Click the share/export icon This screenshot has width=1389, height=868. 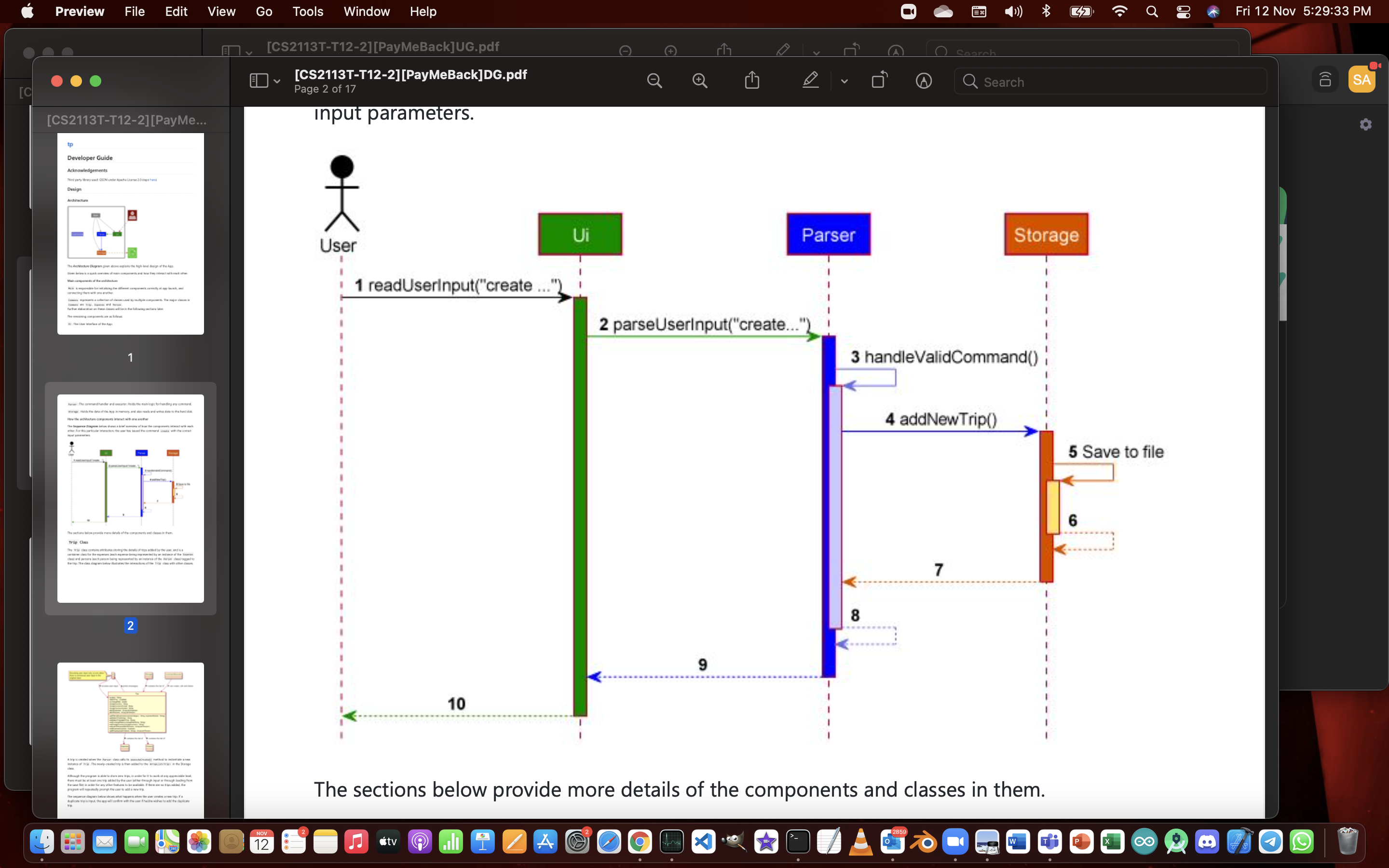[752, 81]
